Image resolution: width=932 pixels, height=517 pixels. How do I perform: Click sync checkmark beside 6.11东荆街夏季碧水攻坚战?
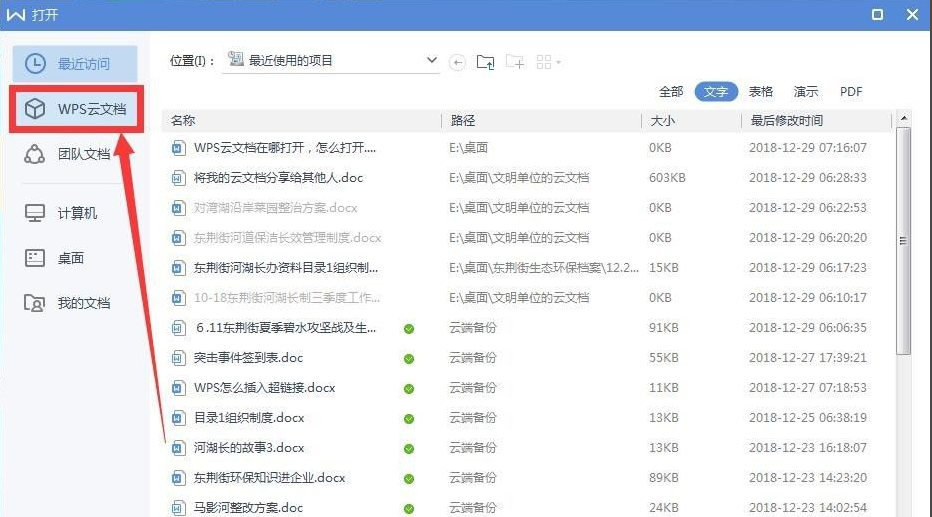[409, 329]
